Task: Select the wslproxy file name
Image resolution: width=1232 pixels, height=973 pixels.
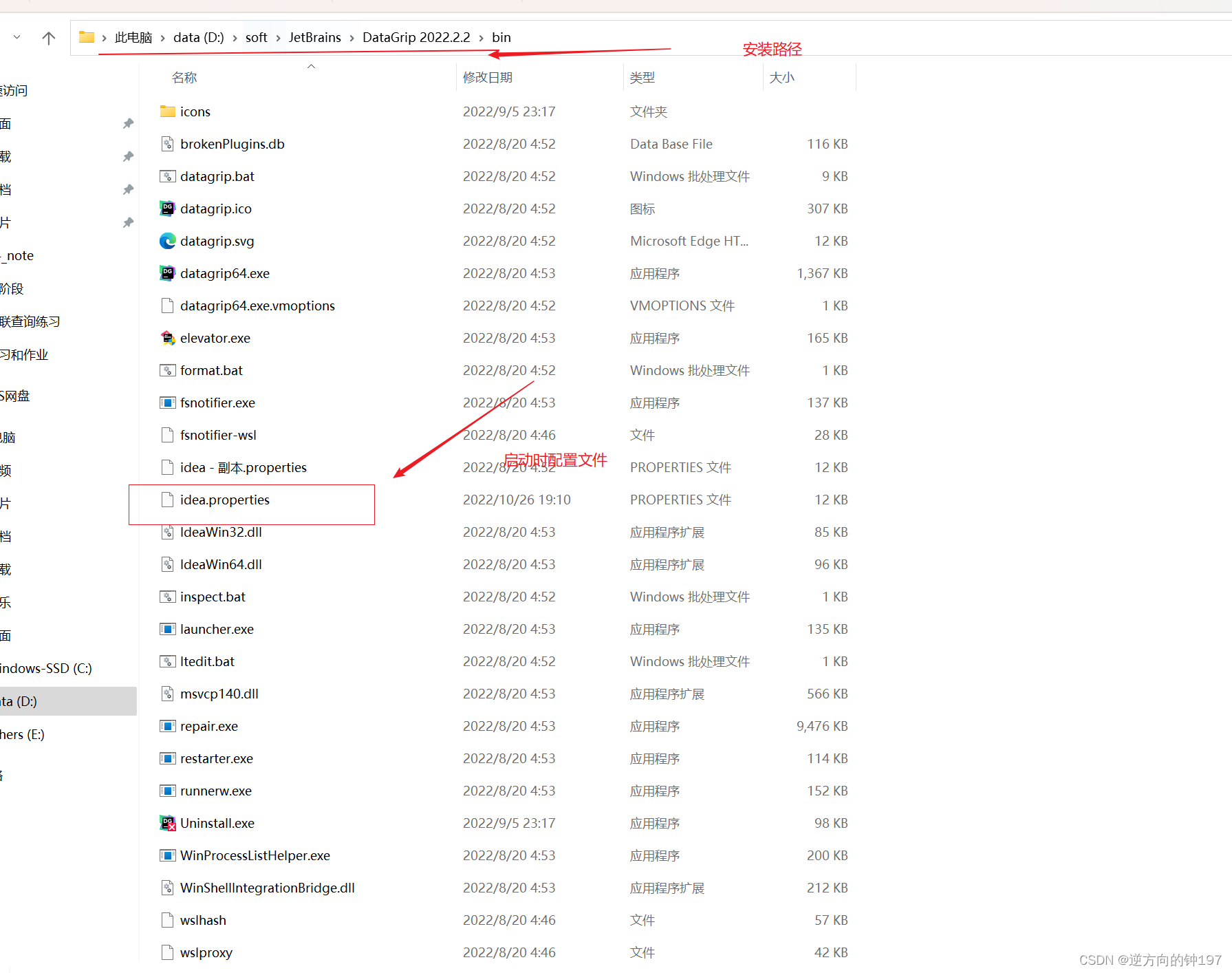Action: coord(206,952)
